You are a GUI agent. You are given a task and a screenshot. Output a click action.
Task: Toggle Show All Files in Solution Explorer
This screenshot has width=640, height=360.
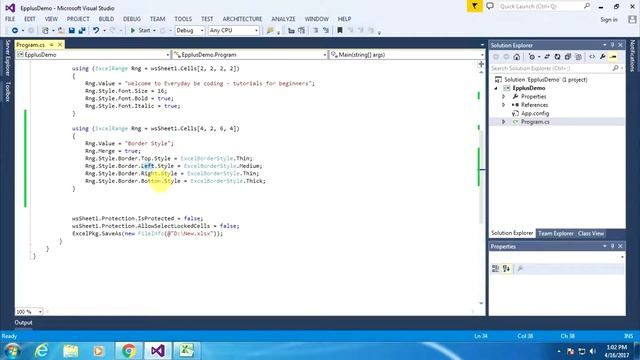[x=578, y=57]
